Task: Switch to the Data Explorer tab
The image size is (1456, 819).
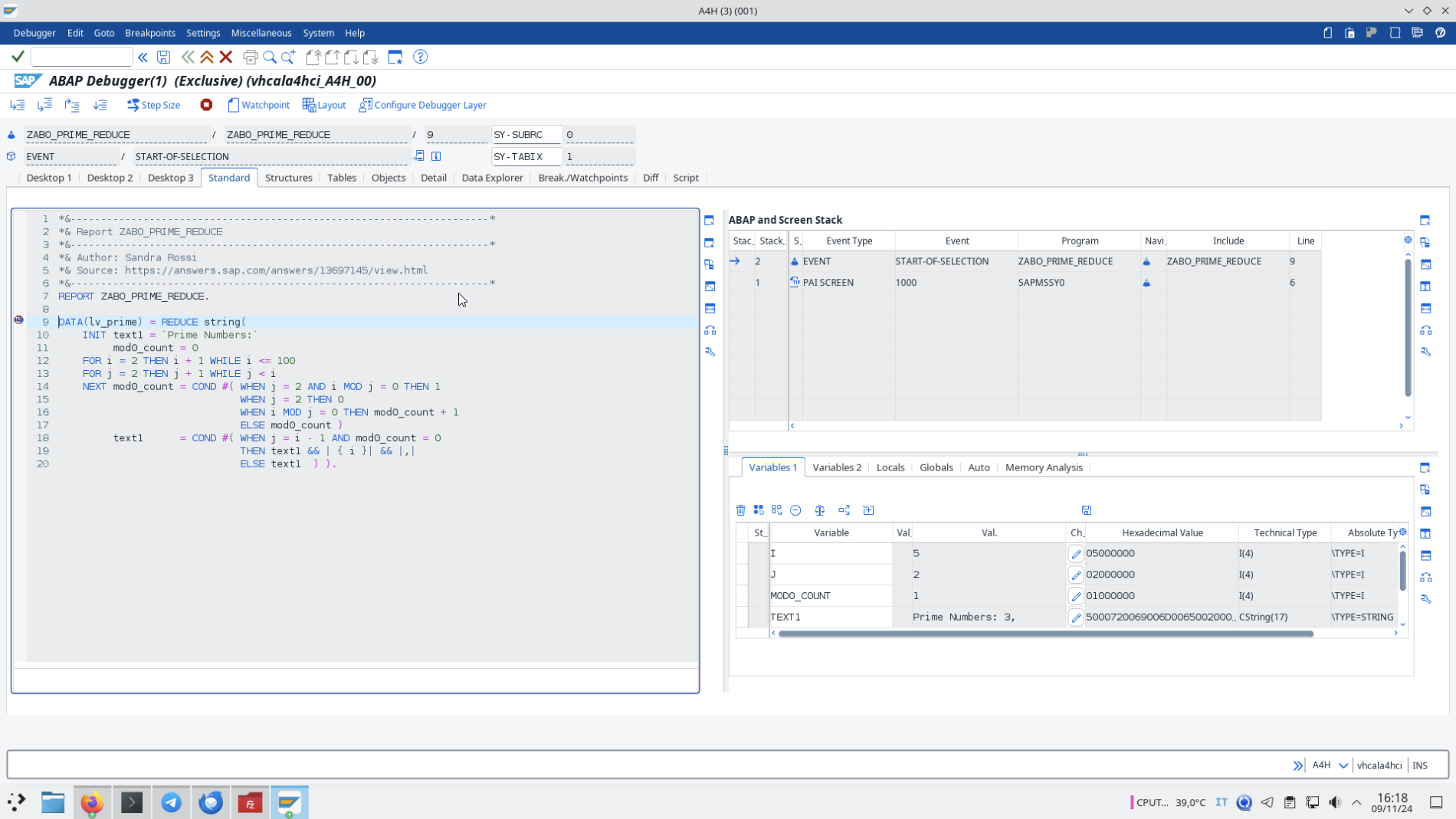Action: 492,178
